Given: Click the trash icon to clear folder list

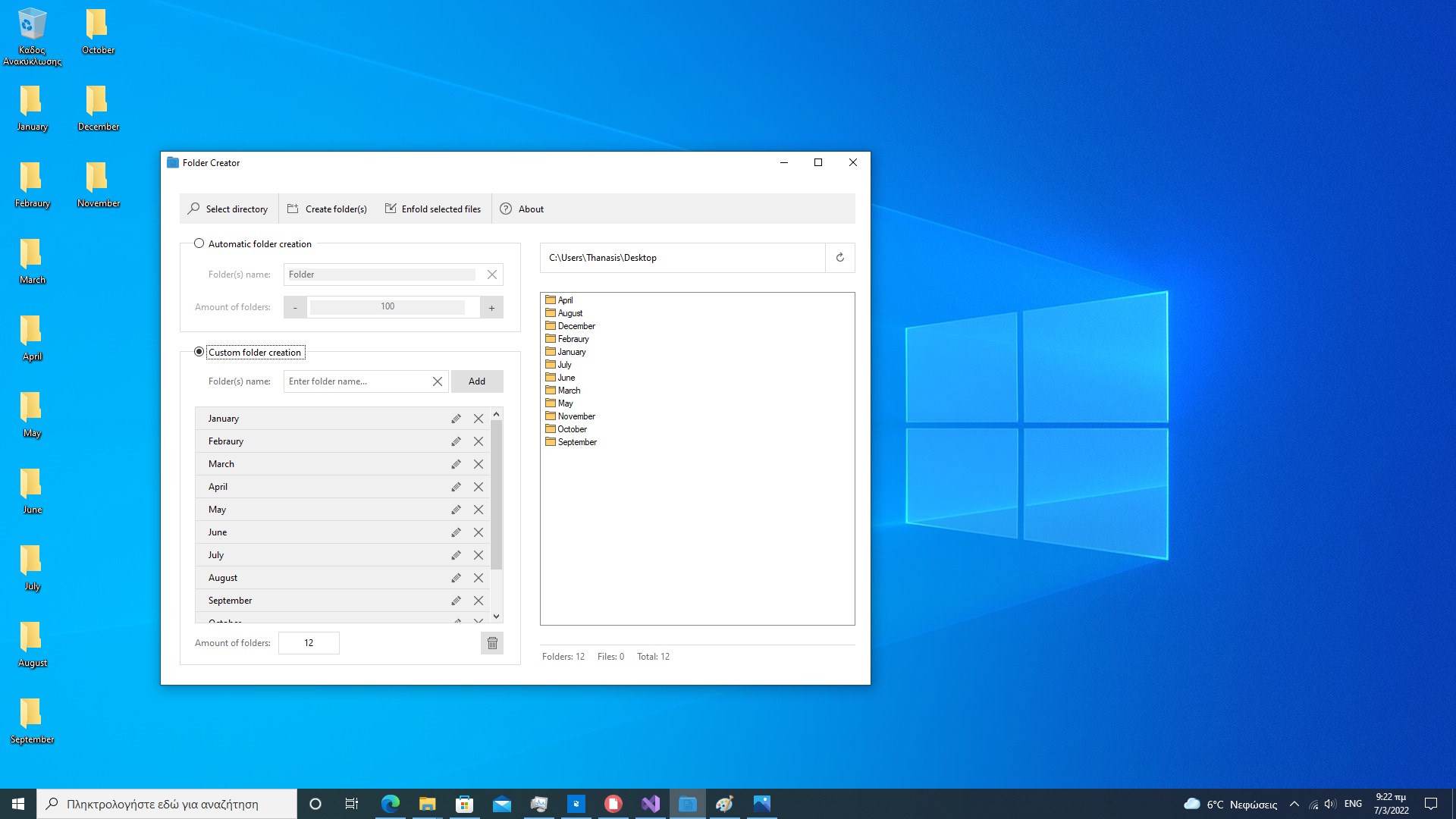Looking at the screenshot, I should (x=492, y=643).
